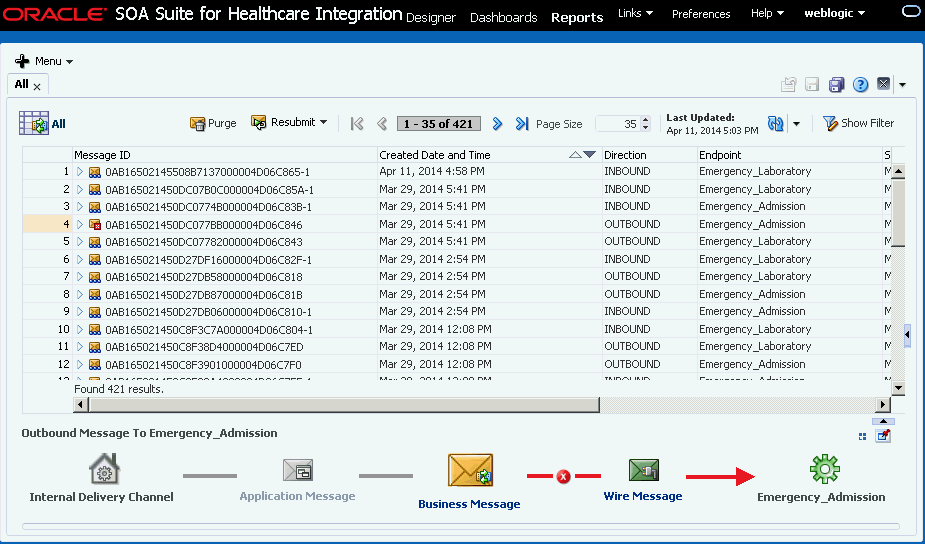Click the 1 - 35 of 421 page range field
The image size is (925, 544).
[x=439, y=123]
